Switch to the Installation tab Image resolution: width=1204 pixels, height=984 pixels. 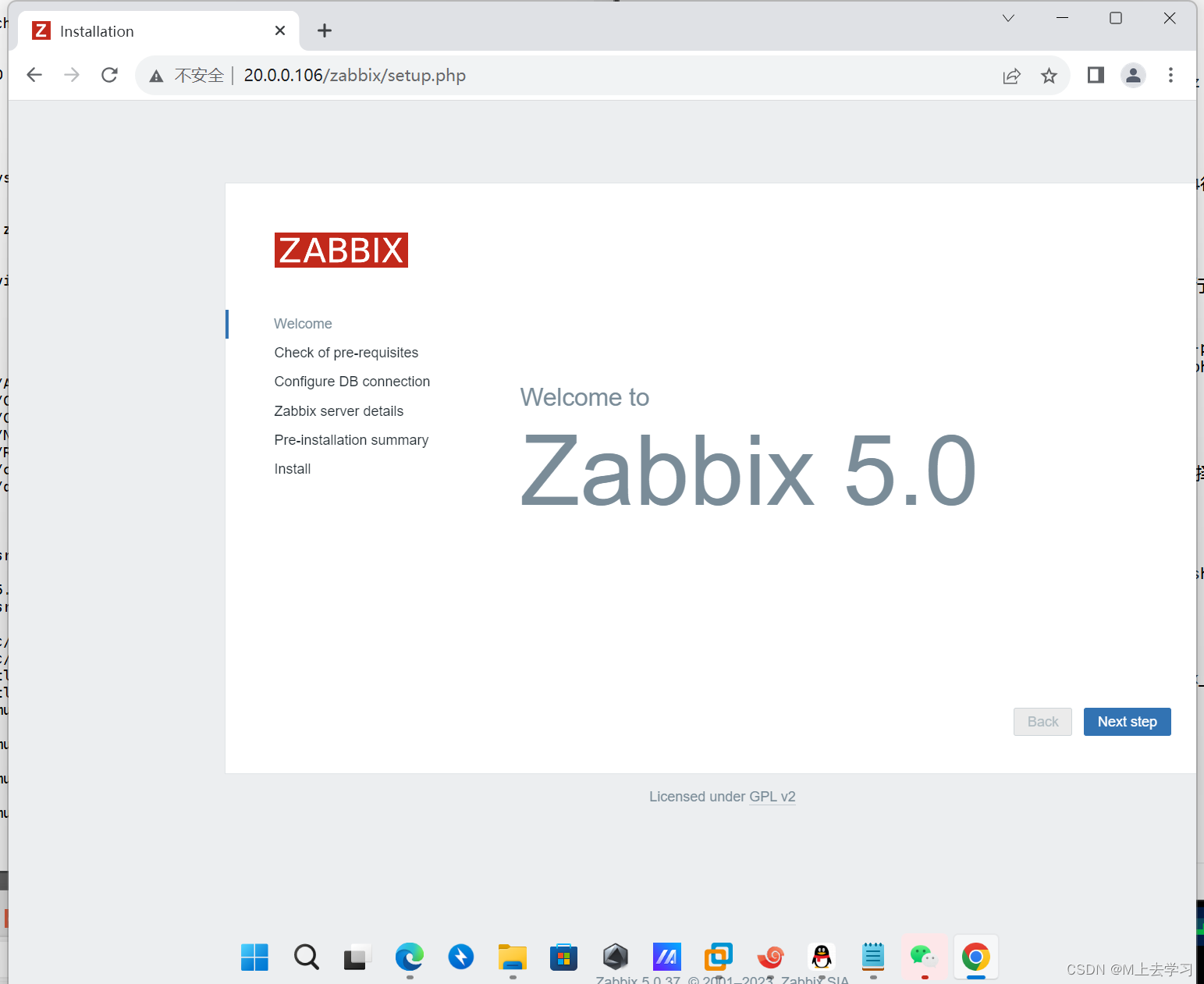click(158, 30)
